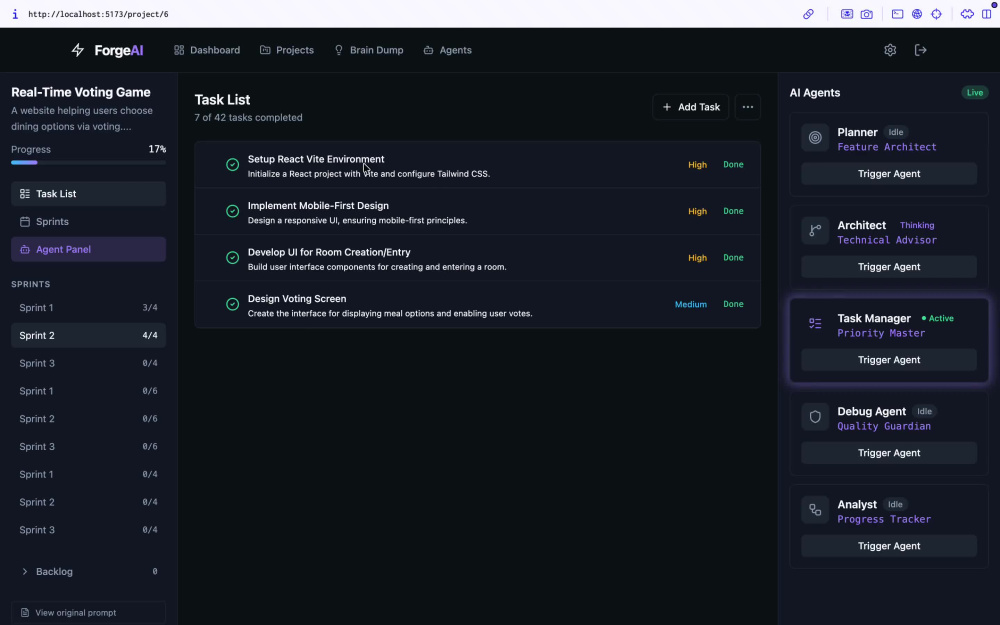Toggle done check on Develop UI for Room Creation/Entry
This screenshot has height=625, width=1000.
coord(233,258)
